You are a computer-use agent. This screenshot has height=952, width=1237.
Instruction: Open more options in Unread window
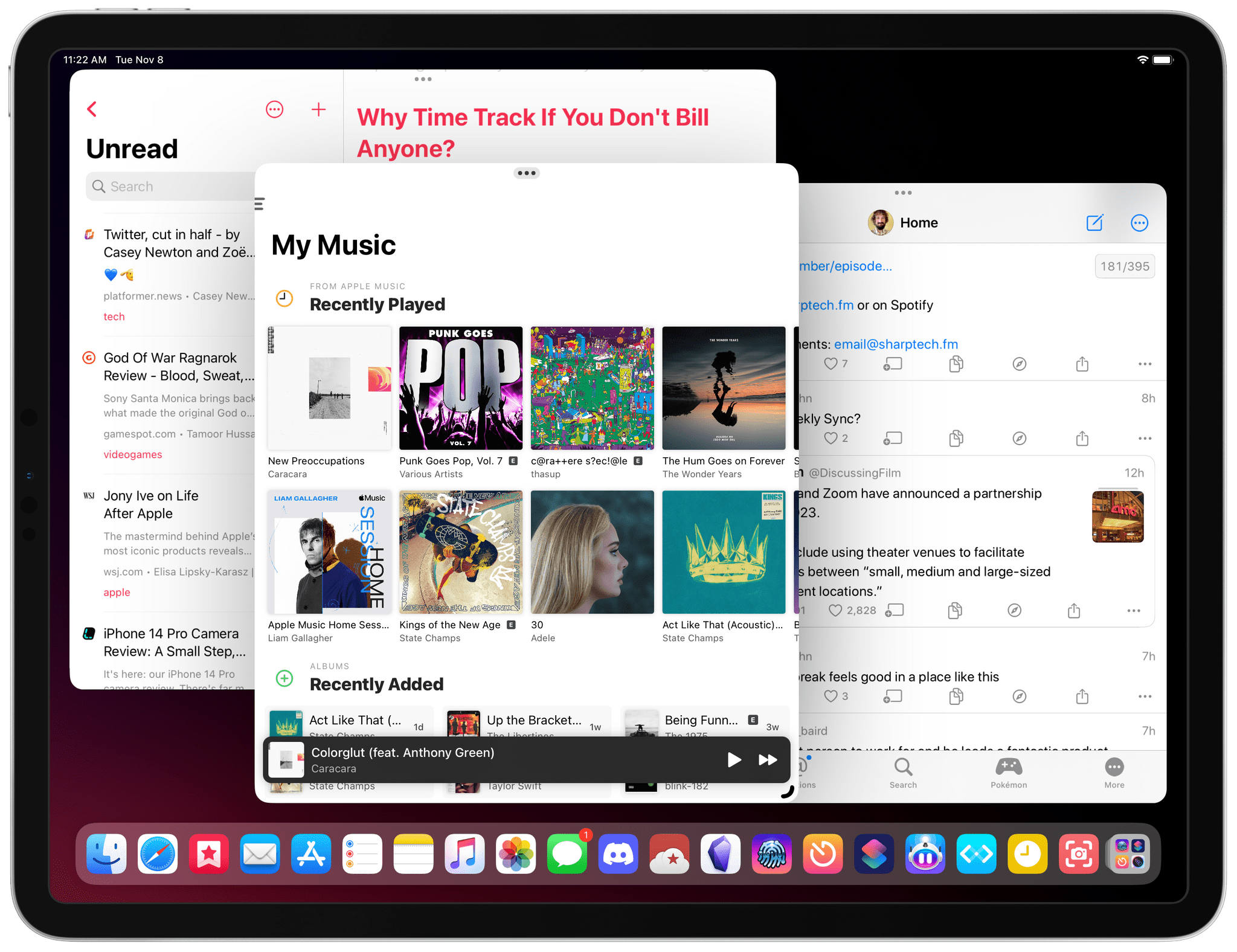[x=274, y=109]
